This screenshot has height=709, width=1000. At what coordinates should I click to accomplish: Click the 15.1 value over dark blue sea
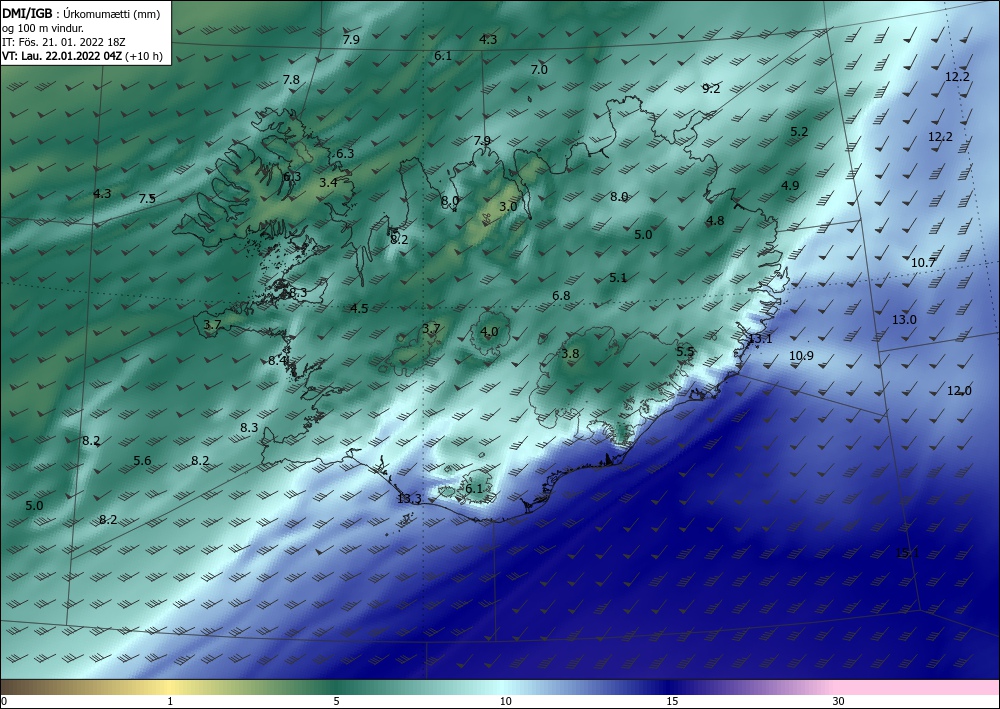(x=908, y=553)
